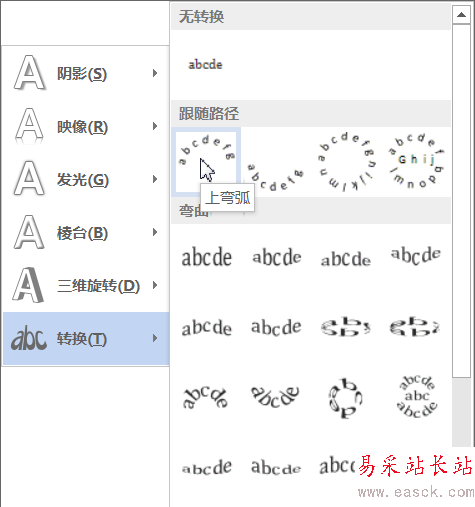Choose the arch-down follow path effect
475x507 pixels.
[276, 161]
